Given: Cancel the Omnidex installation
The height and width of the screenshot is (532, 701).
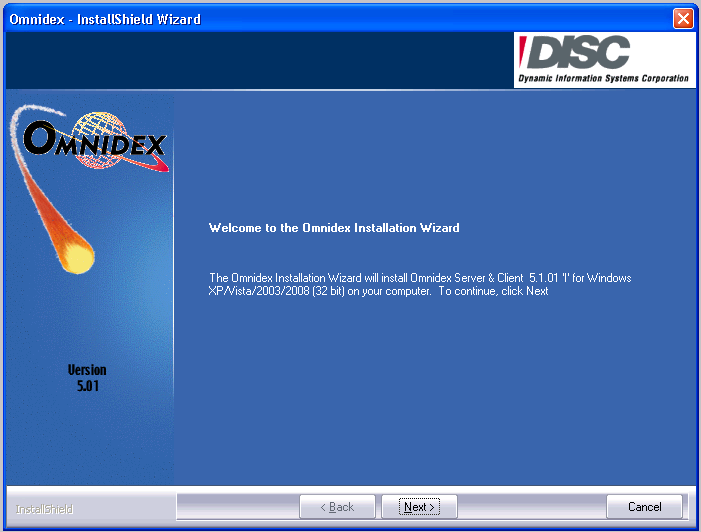Looking at the screenshot, I should [644, 507].
